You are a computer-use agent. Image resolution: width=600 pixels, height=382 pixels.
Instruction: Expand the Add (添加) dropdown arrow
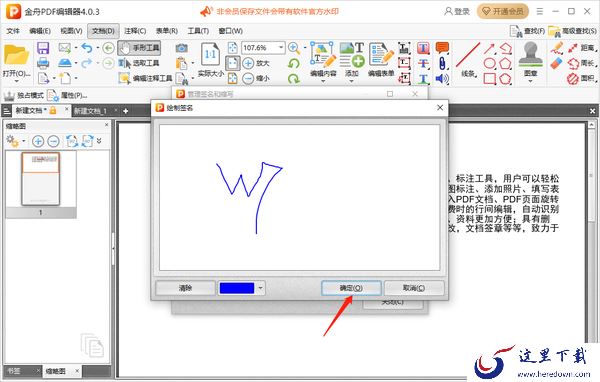point(352,81)
